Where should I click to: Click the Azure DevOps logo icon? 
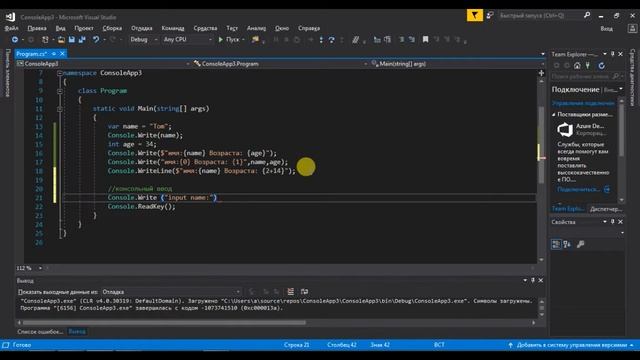coord(565,130)
